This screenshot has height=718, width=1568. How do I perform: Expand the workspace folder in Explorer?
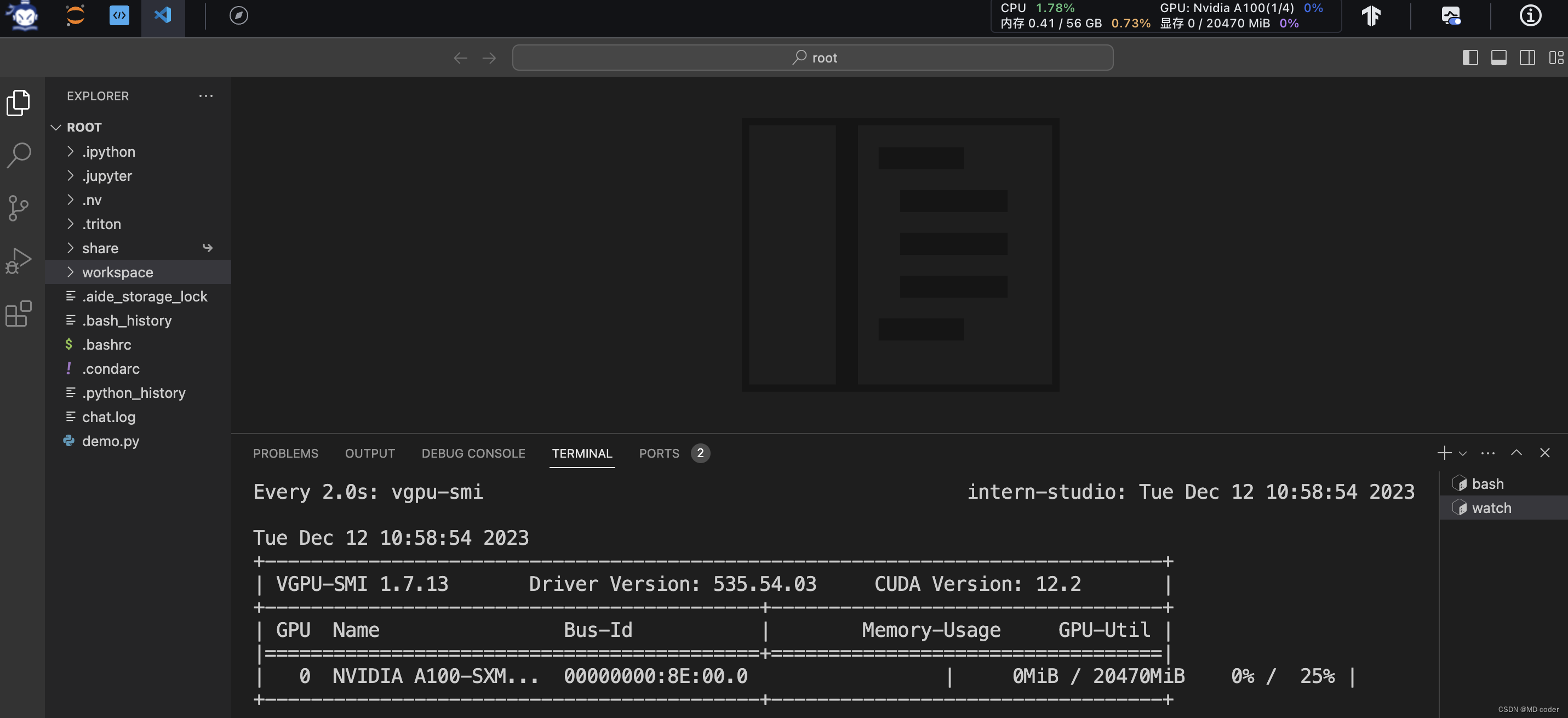pyautogui.click(x=68, y=271)
